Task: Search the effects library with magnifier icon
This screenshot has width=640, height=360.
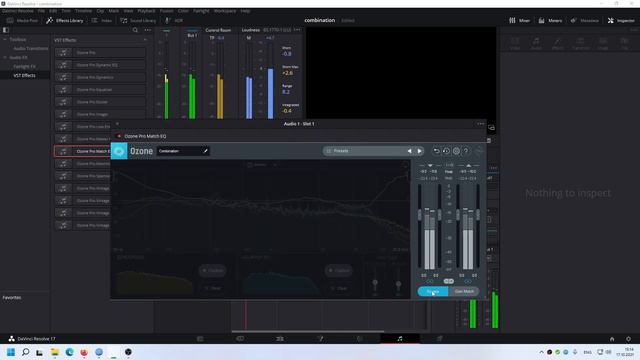Action: pos(135,30)
